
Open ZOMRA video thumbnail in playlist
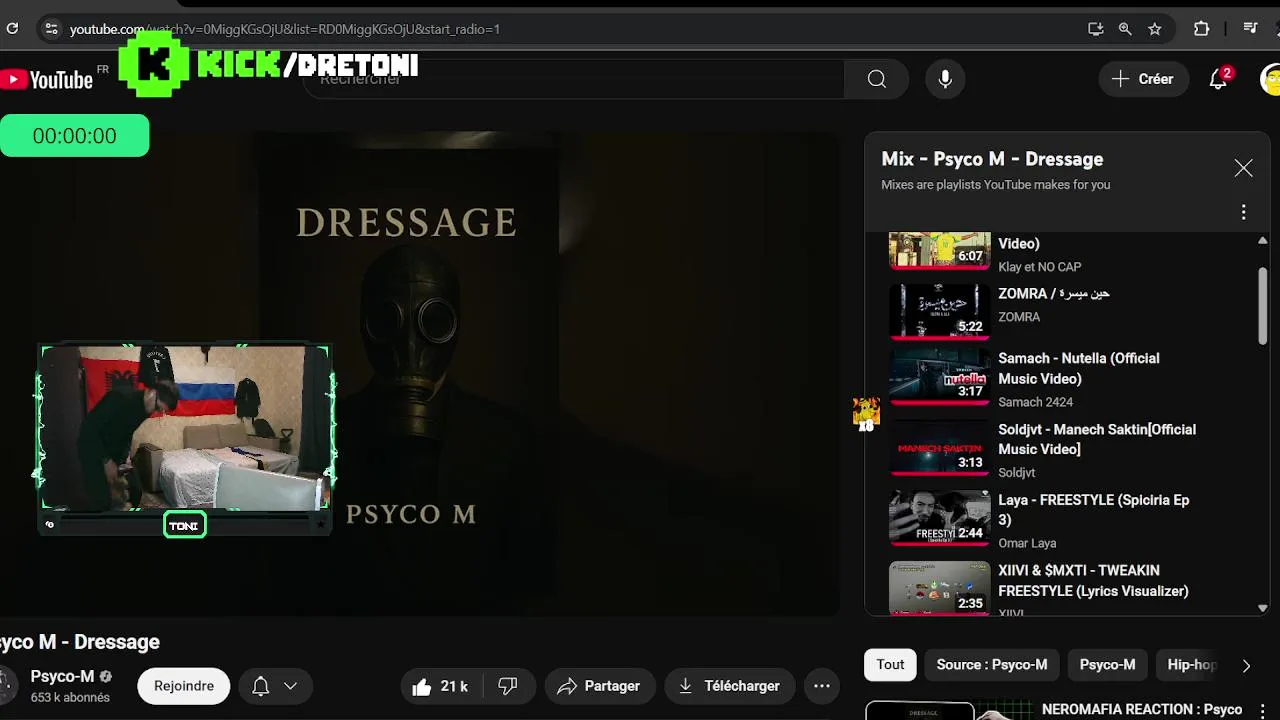940,311
